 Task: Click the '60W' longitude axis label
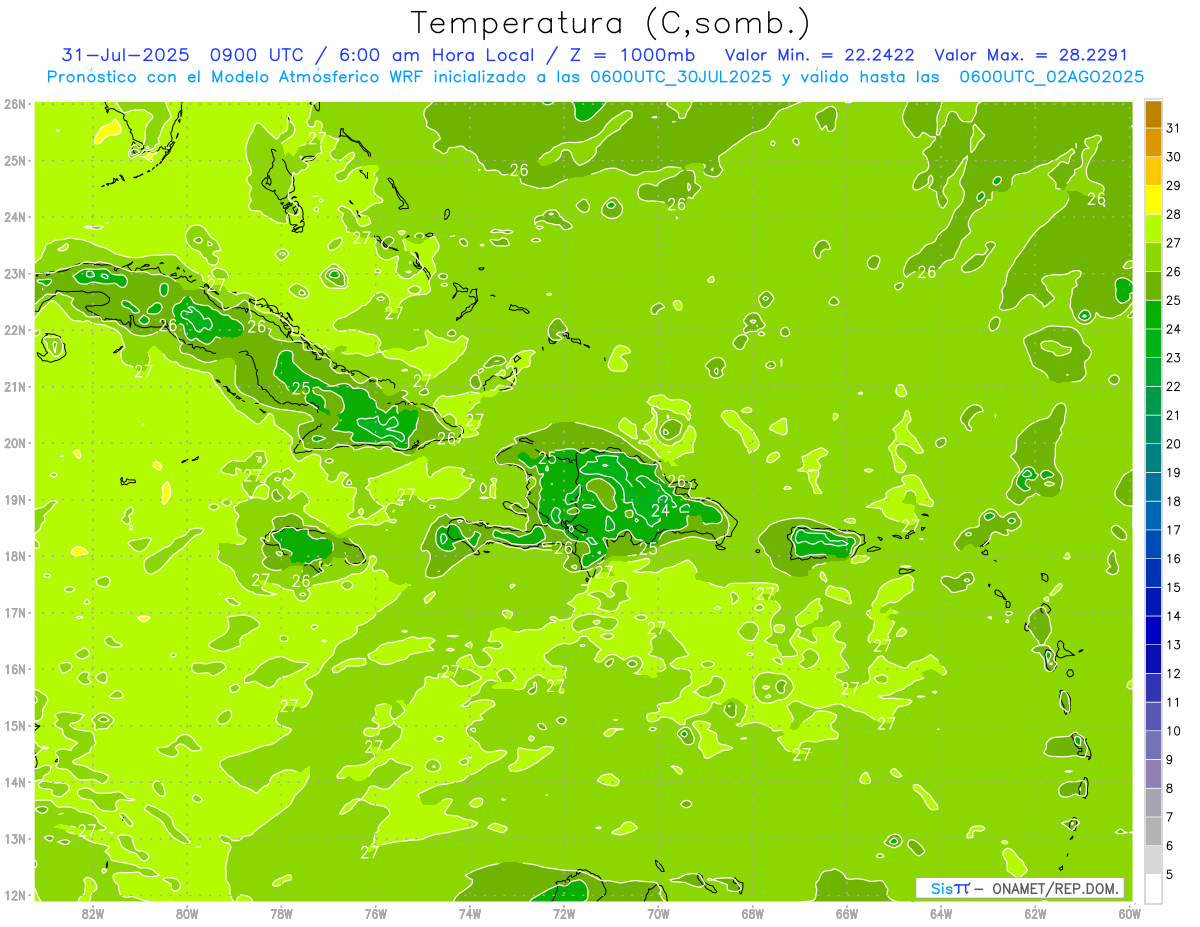click(1129, 912)
